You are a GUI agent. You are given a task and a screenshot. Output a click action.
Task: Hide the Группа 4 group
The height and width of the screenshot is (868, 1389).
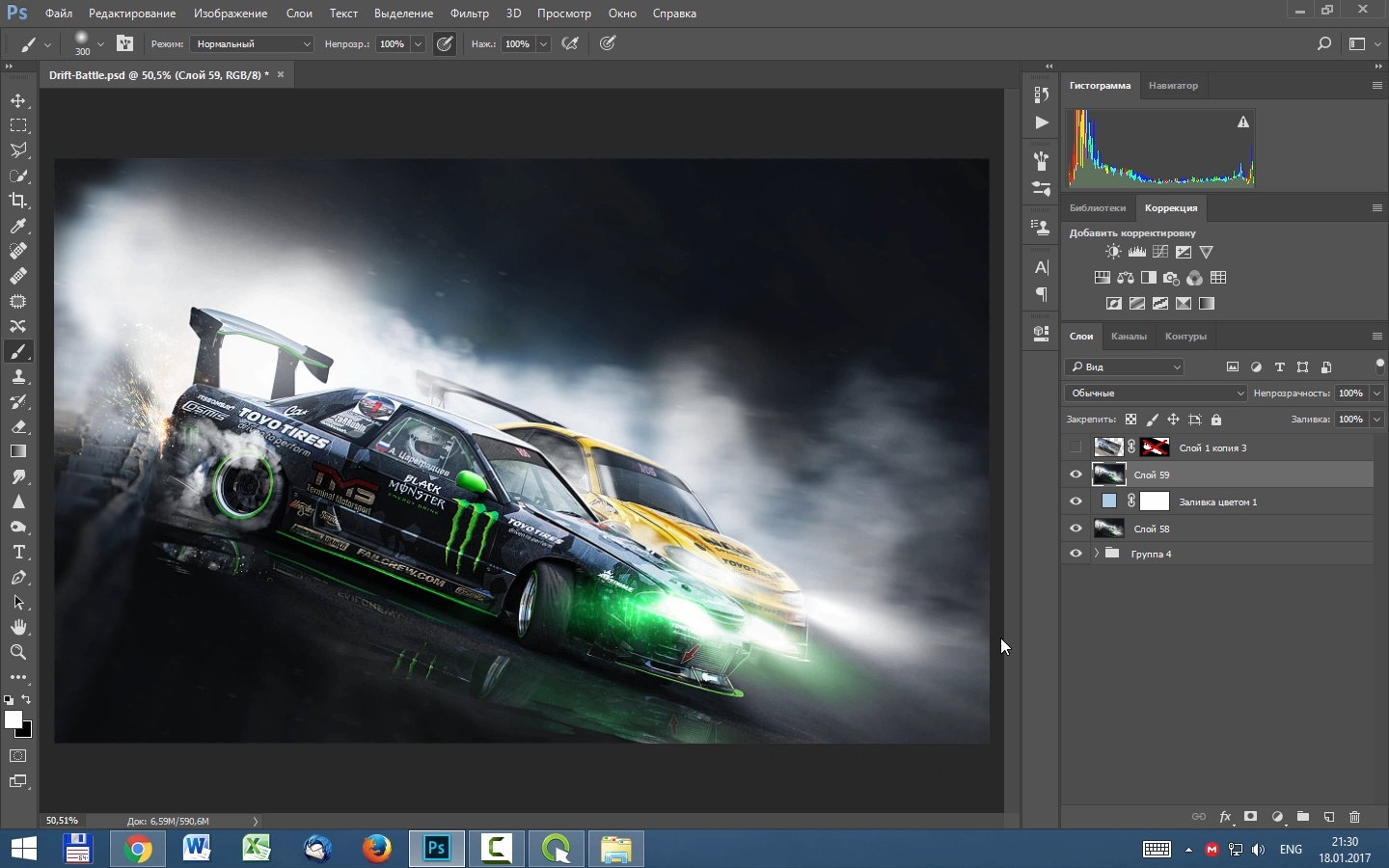click(x=1076, y=554)
